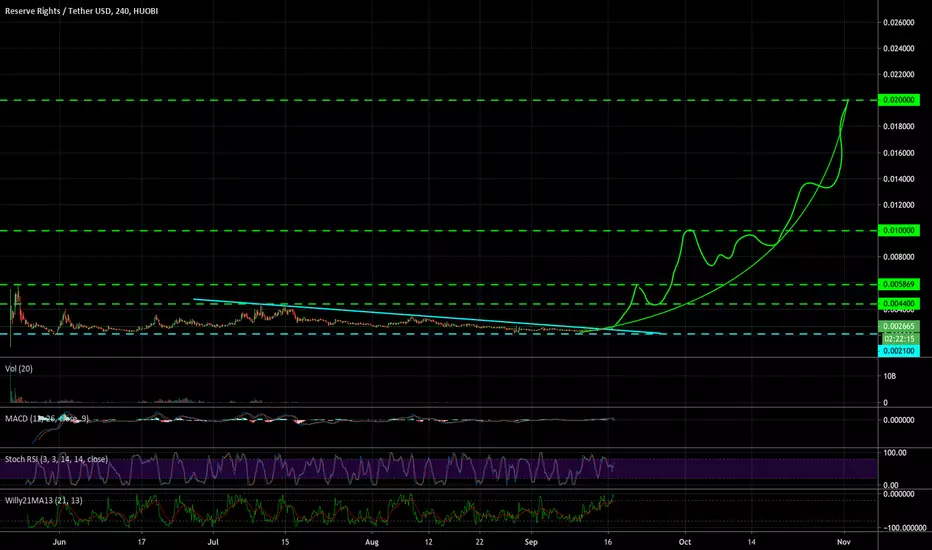Click the Oct date on time axis
Viewport: 932px width, 550px height.
(685, 542)
